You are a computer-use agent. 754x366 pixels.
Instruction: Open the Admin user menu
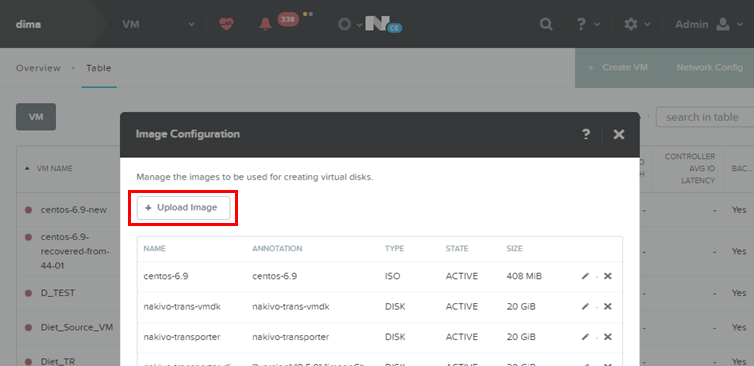(x=709, y=24)
